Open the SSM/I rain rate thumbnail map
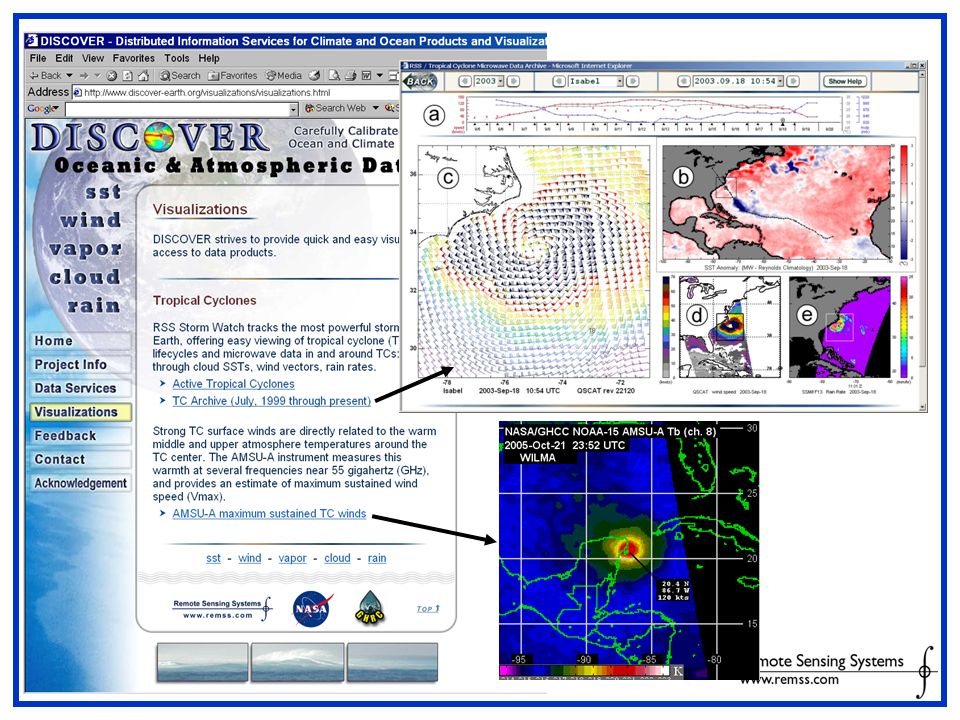The height and width of the screenshot is (720, 960). point(841,327)
